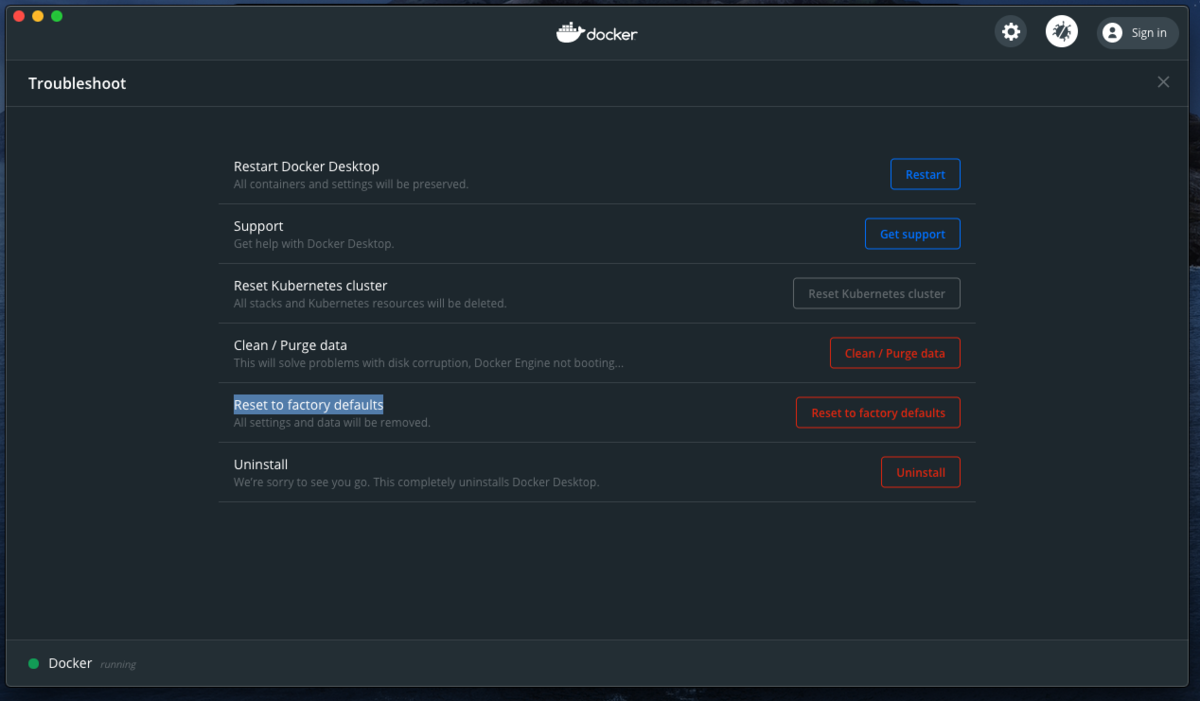Image resolution: width=1200 pixels, height=701 pixels.
Task: Click 'All containers and settings will be preserved.' text
Action: (x=351, y=184)
